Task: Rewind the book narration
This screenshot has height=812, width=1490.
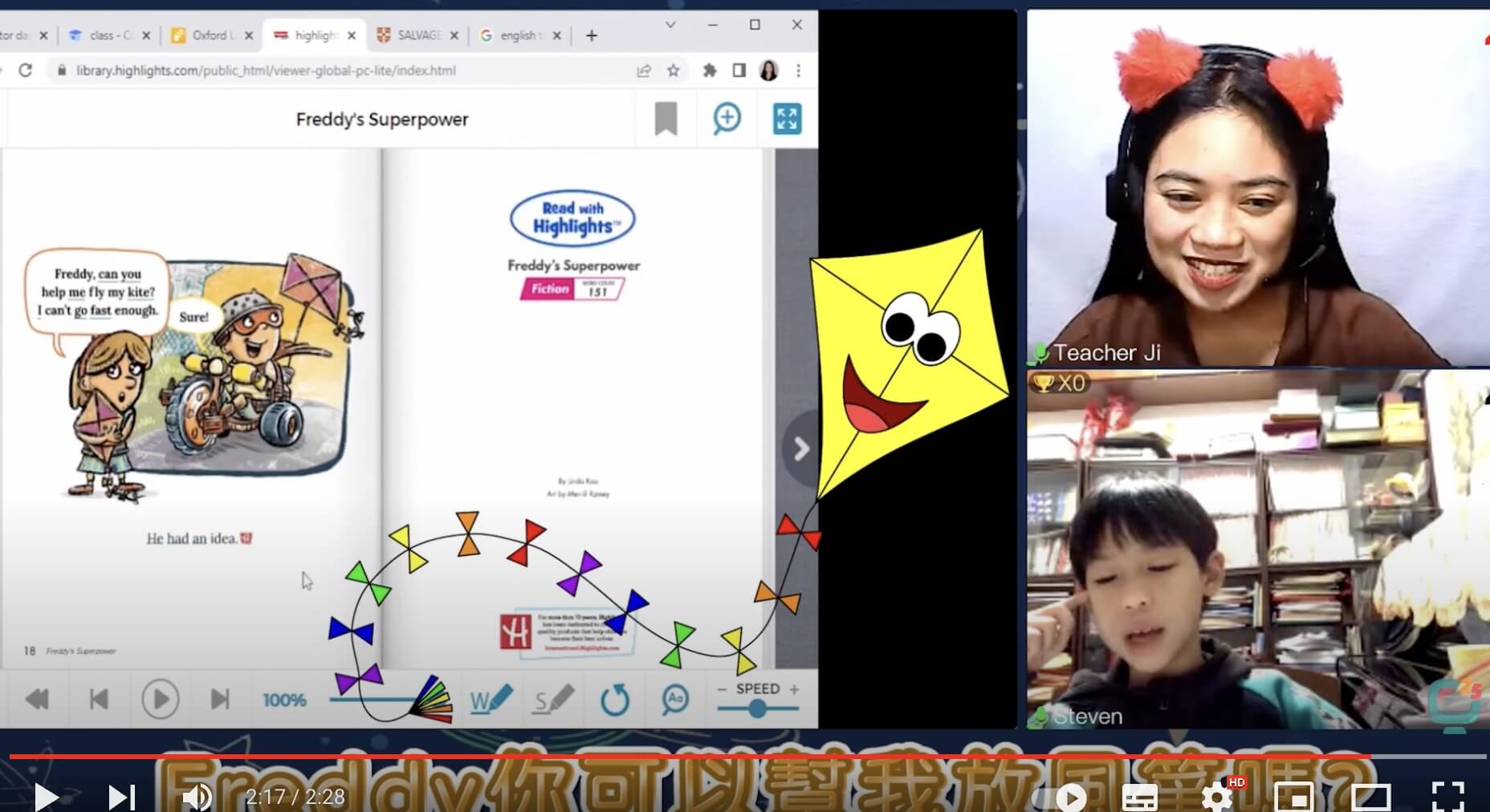Action: point(37,700)
